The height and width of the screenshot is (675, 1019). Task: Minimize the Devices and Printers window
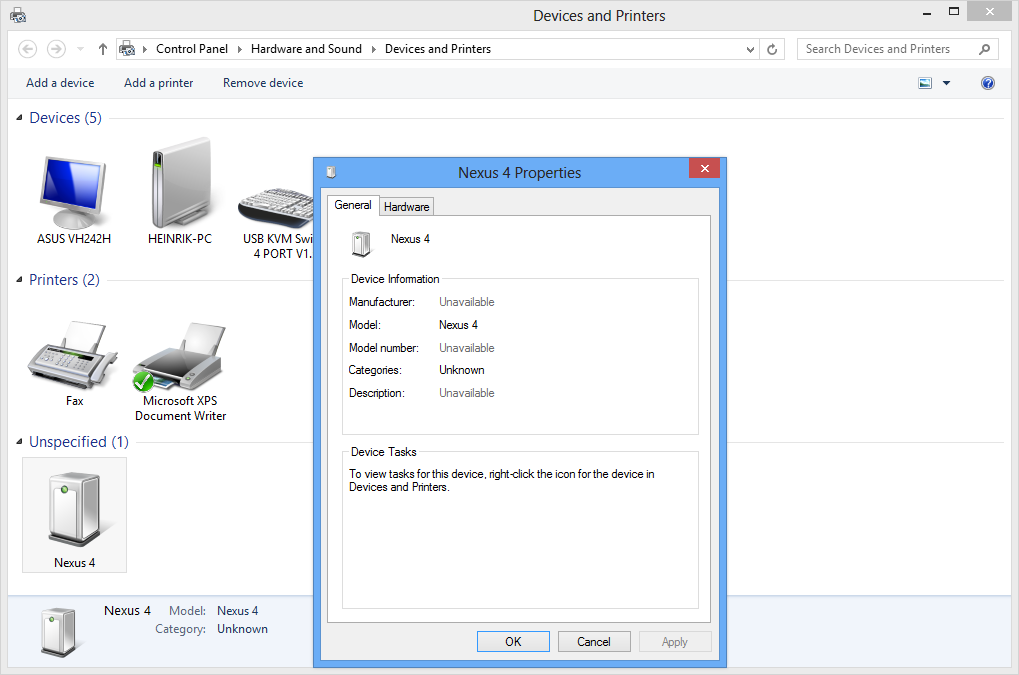click(927, 12)
